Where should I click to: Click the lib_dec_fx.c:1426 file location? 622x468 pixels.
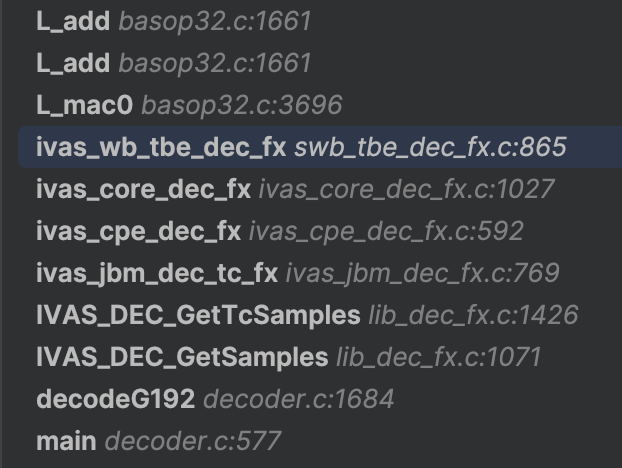pyautogui.click(x=473, y=315)
